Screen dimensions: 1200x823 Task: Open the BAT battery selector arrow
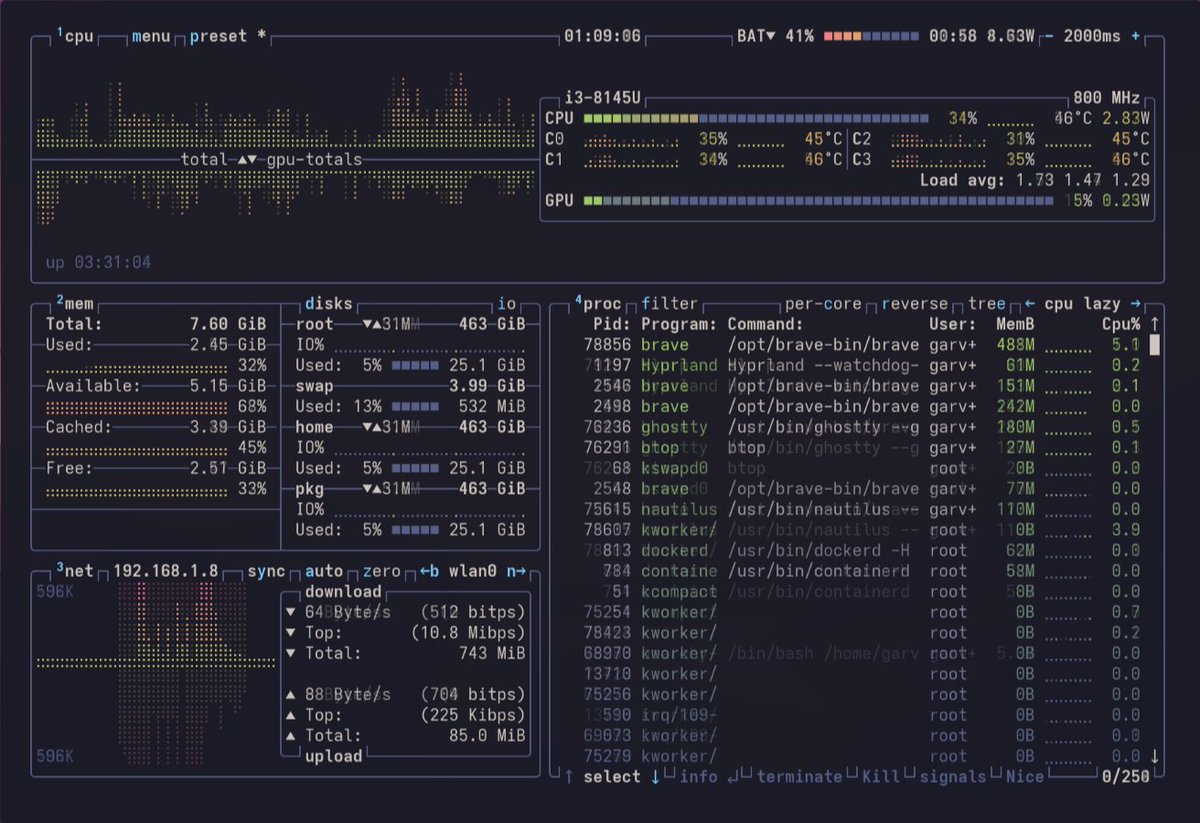coord(771,36)
